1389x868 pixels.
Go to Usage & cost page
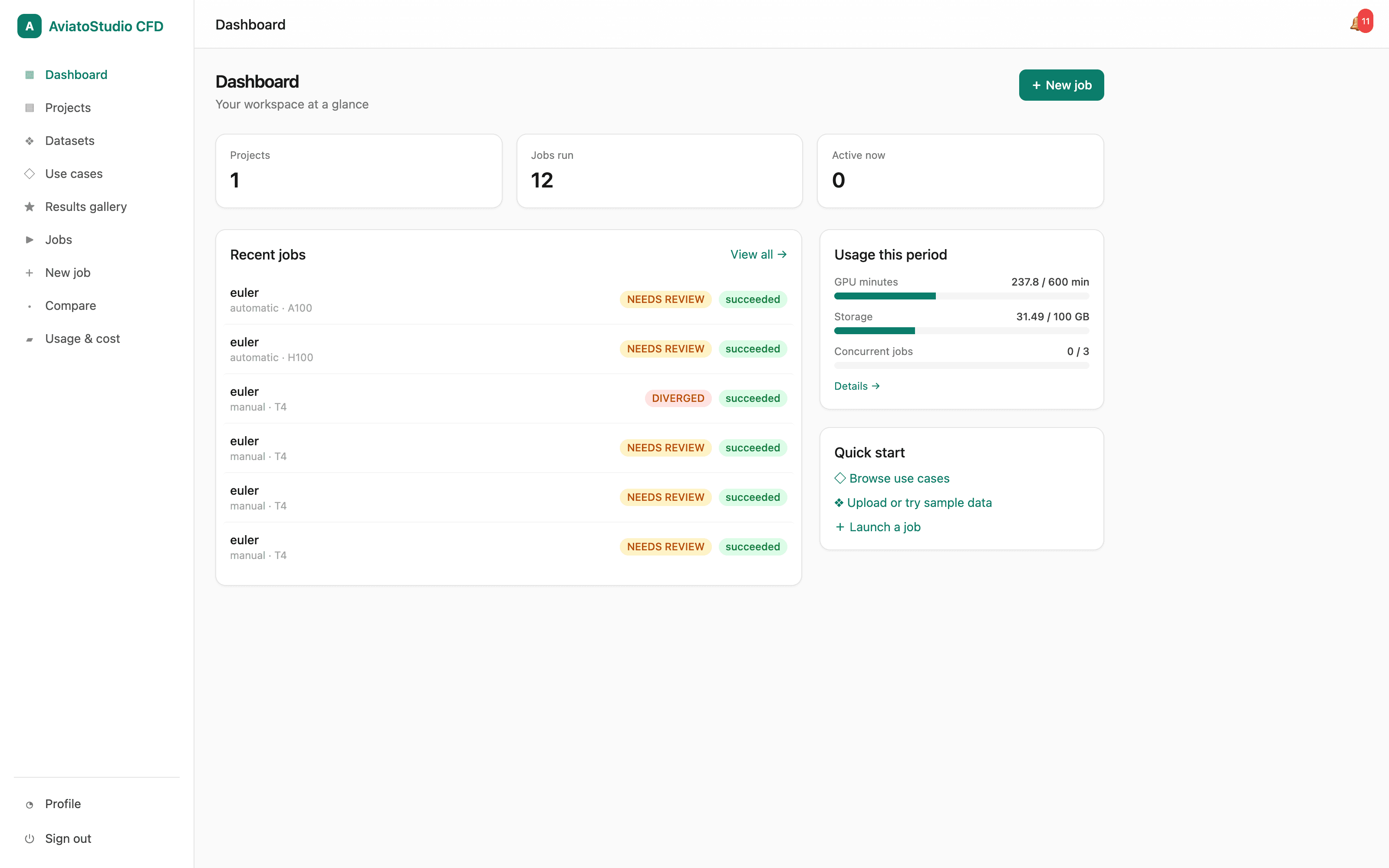tap(96, 339)
